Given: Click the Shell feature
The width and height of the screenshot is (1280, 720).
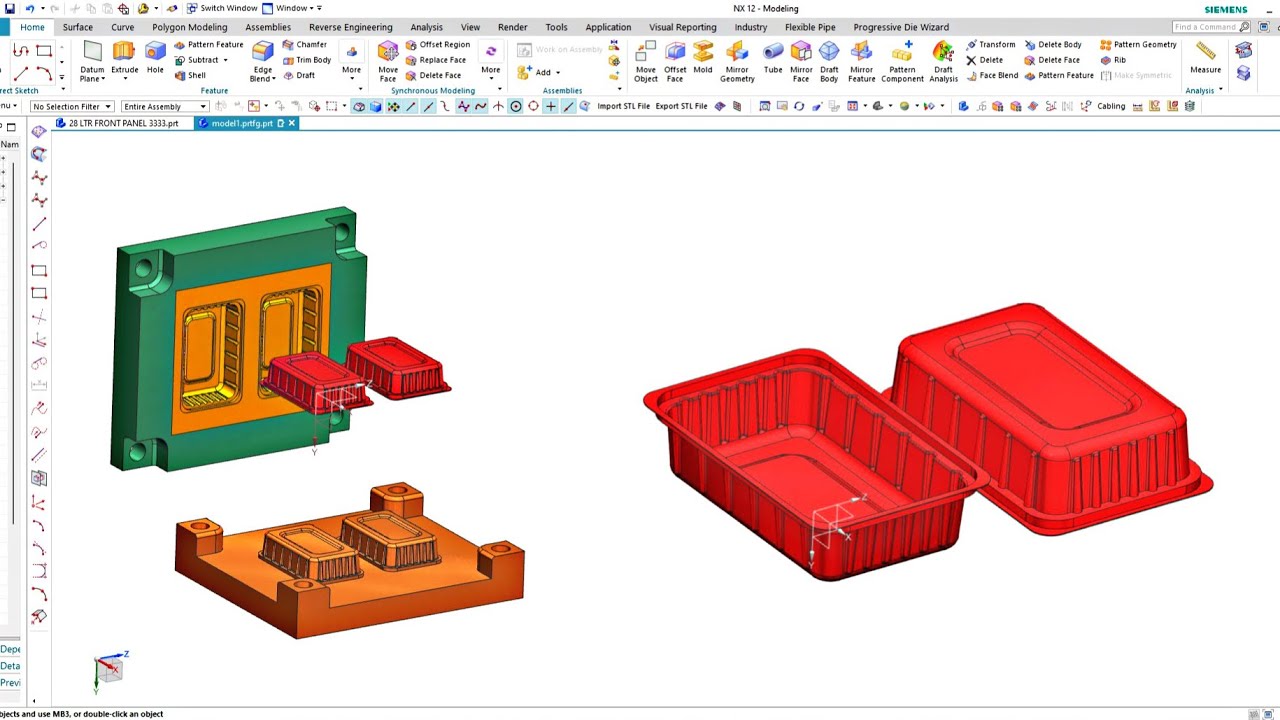Looking at the screenshot, I should (x=190, y=75).
